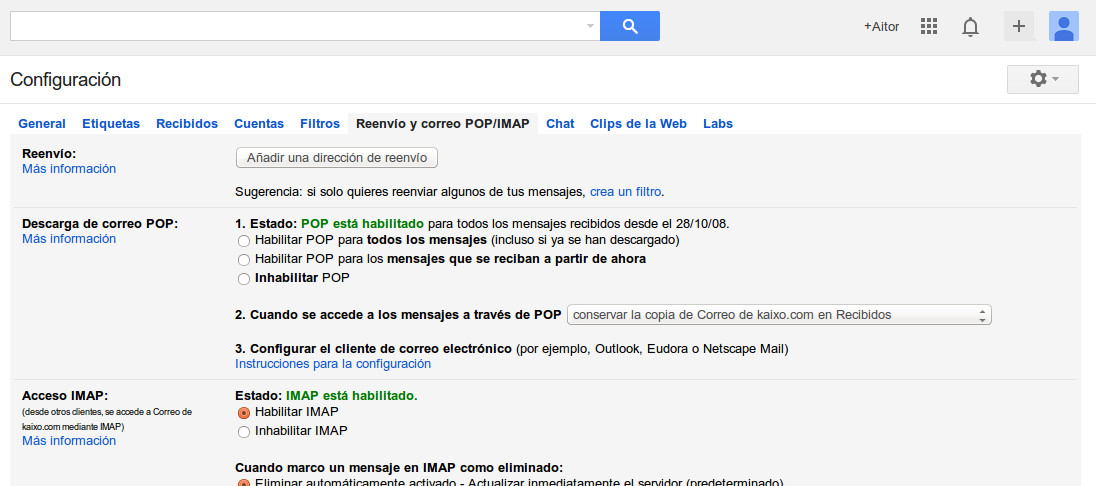
Task: Open the account profile avatar
Action: point(1063,26)
